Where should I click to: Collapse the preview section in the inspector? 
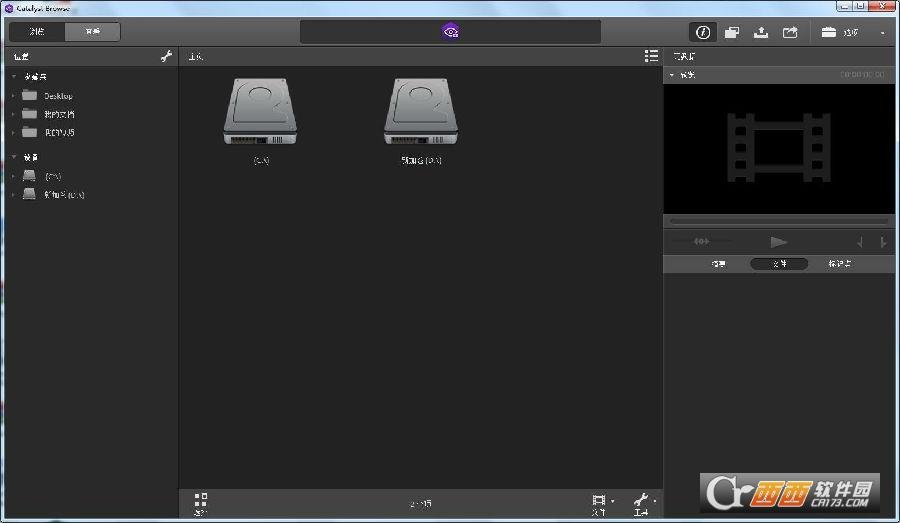(x=672, y=75)
